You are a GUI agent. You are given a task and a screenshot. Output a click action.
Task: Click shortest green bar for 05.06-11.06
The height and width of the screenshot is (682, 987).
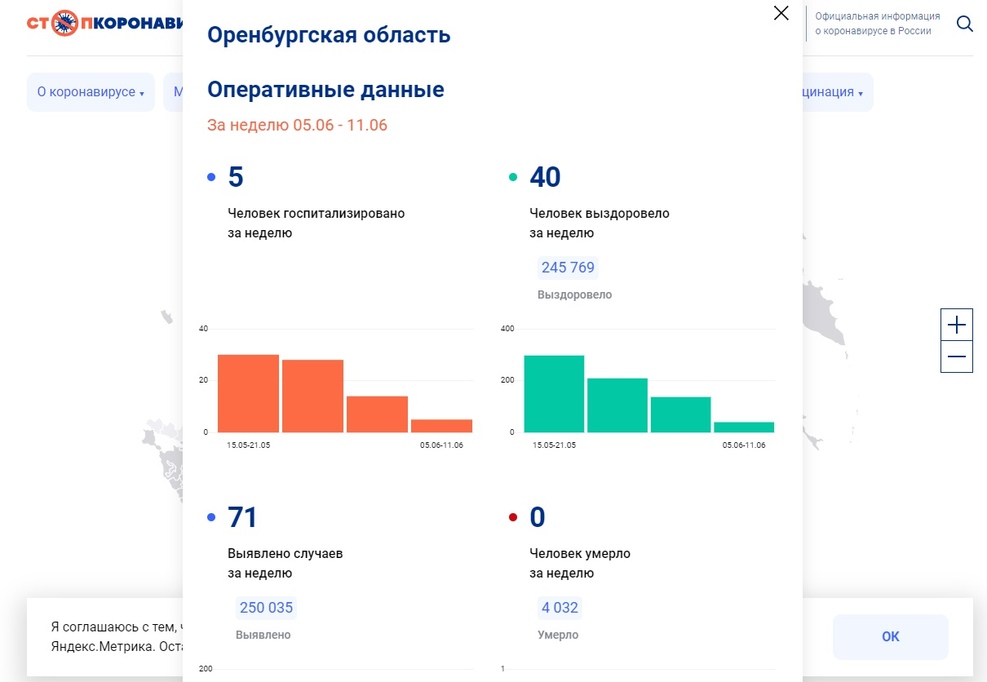(x=744, y=427)
